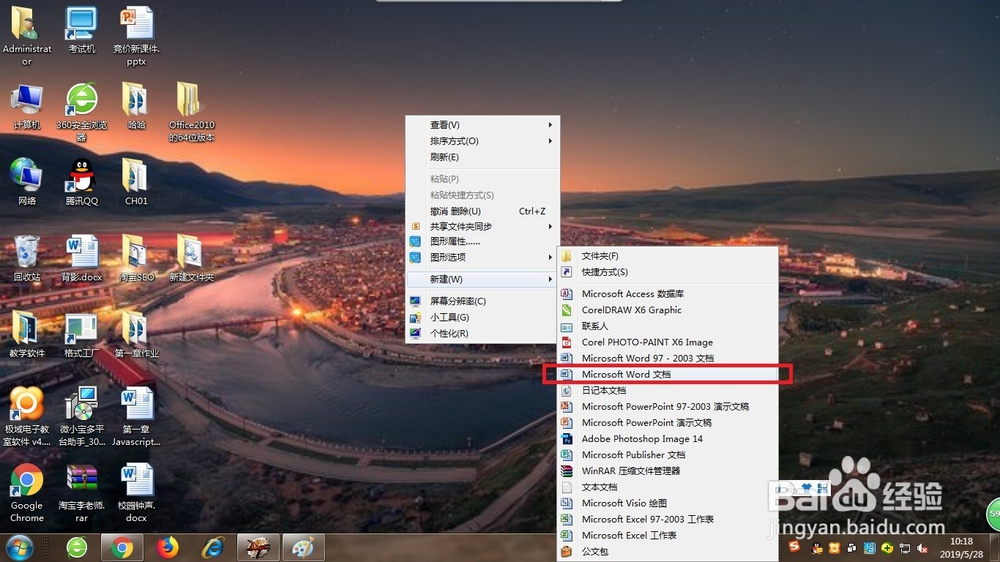Create new 快捷方式(S) from submenu
The image size is (1000, 562).
[x=668, y=272]
